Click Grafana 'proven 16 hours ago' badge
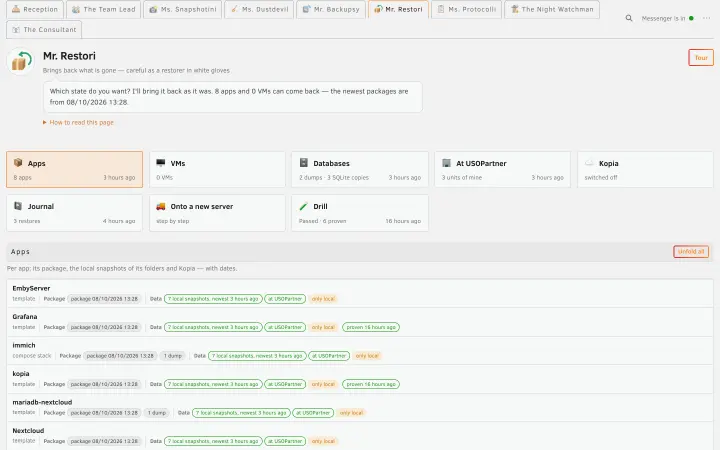The width and height of the screenshot is (720, 450). [x=371, y=327]
